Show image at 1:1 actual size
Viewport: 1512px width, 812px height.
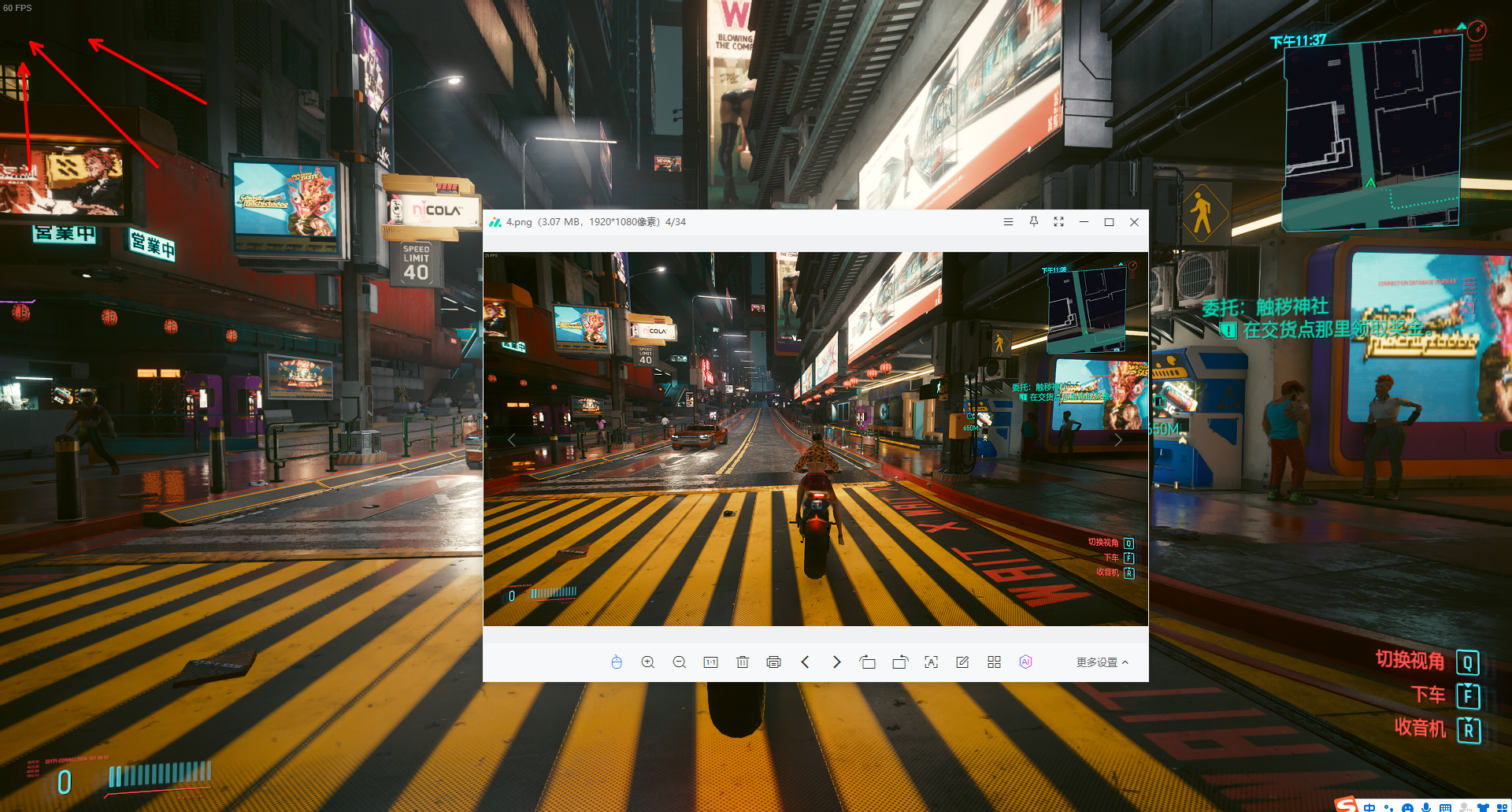[x=710, y=662]
